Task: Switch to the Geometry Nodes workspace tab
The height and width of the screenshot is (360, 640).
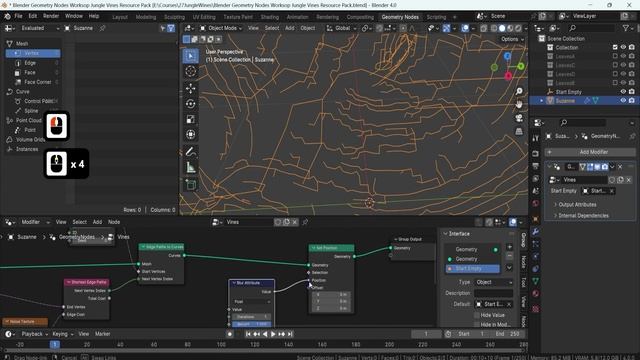Action: 400,17
